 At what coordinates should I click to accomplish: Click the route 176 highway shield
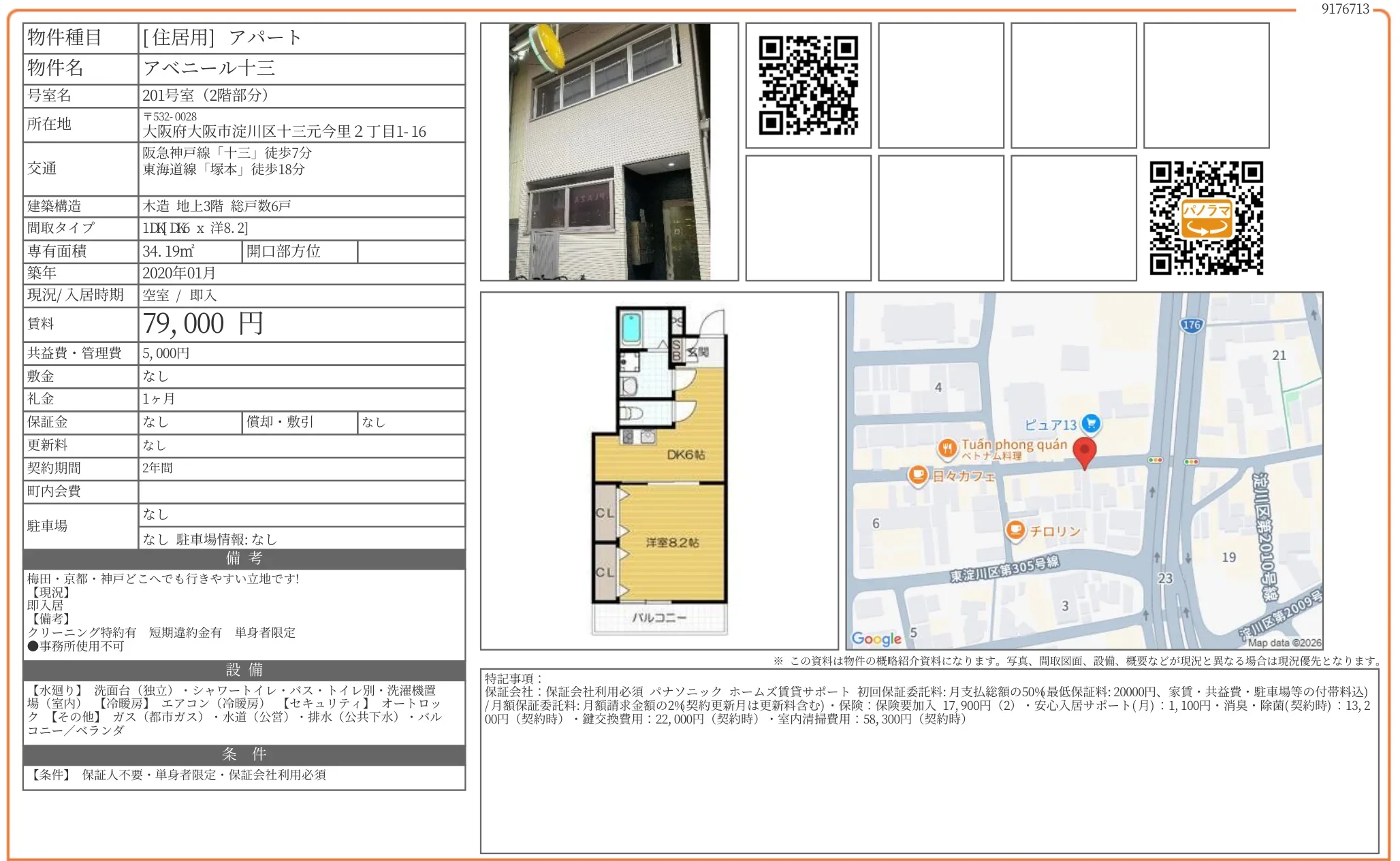coord(1191,325)
